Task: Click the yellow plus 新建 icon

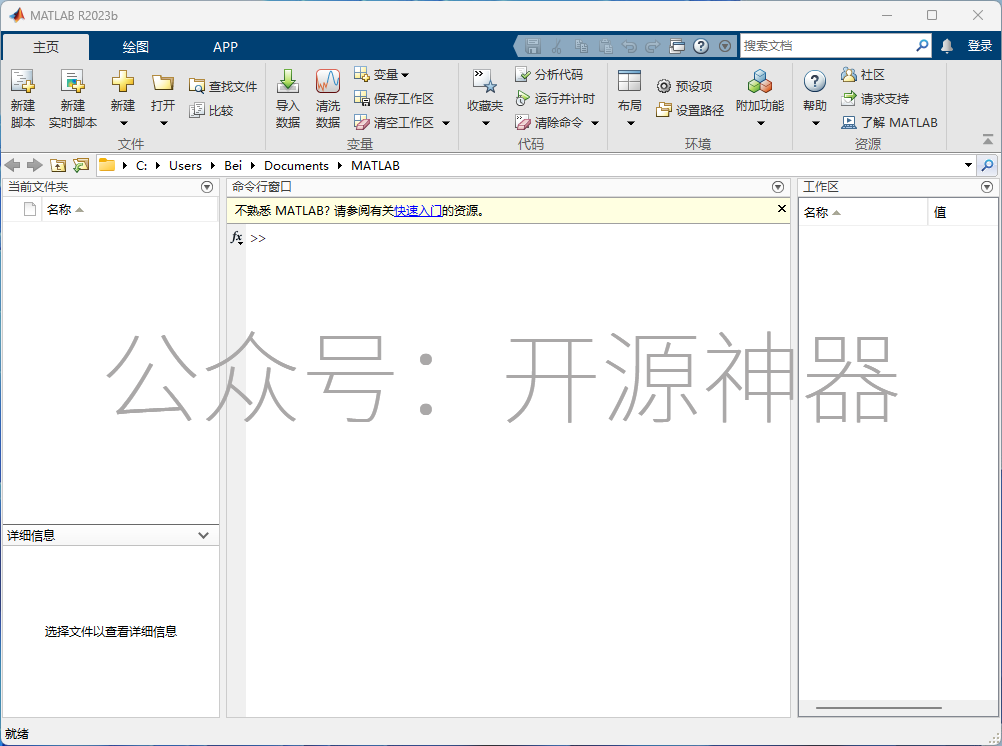Action: pyautogui.click(x=123, y=82)
